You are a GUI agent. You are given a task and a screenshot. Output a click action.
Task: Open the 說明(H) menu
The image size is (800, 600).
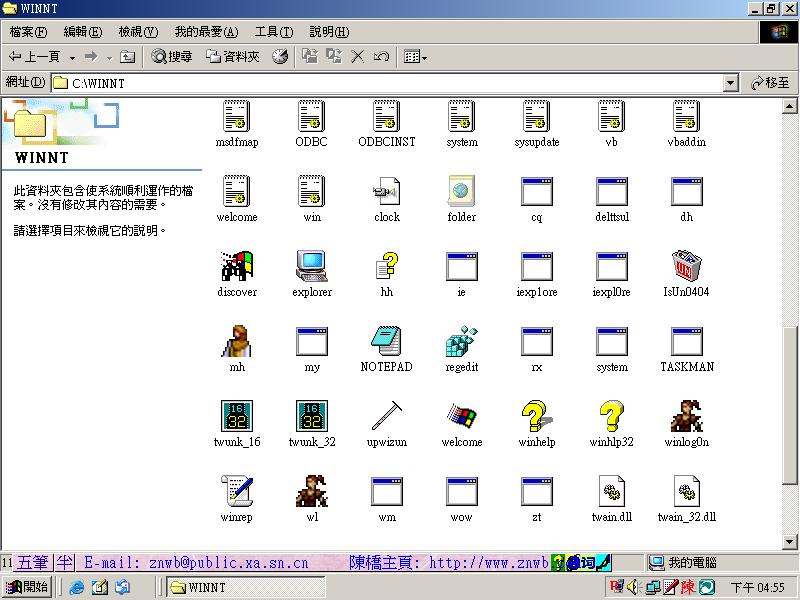pos(329,32)
